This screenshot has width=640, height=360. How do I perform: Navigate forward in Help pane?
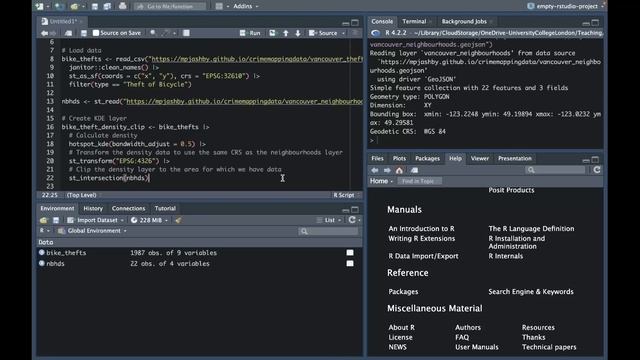coord(387,170)
